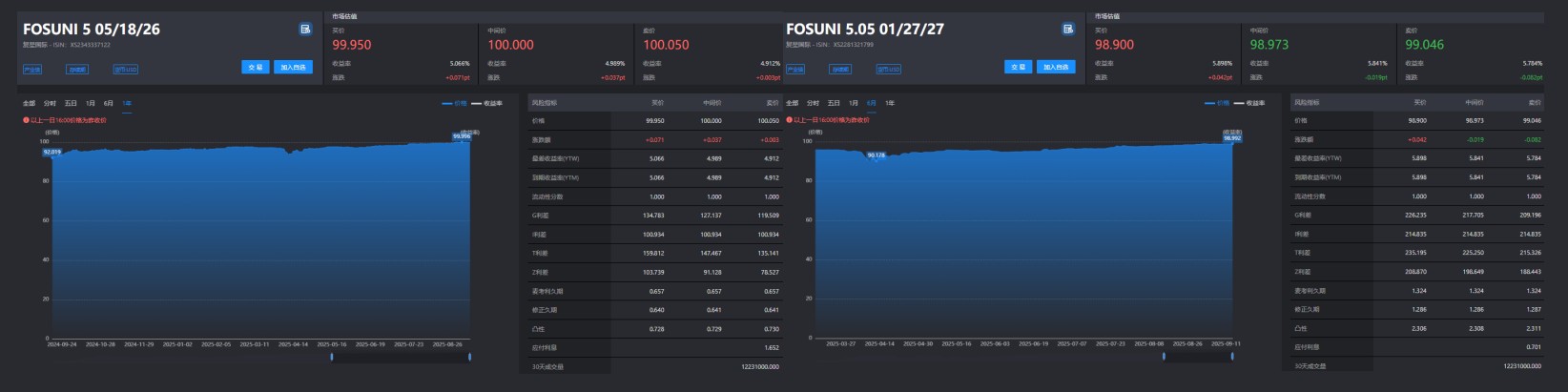1568x392 pixels.
Task: Click right zoom slider handle under right chart
Action: pos(1233,357)
